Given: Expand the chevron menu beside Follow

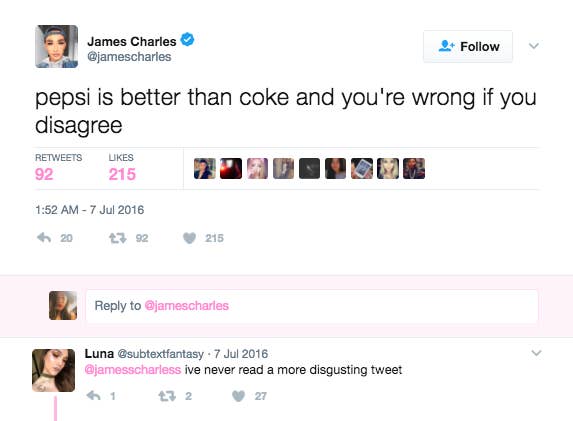Looking at the screenshot, I should point(534,46).
